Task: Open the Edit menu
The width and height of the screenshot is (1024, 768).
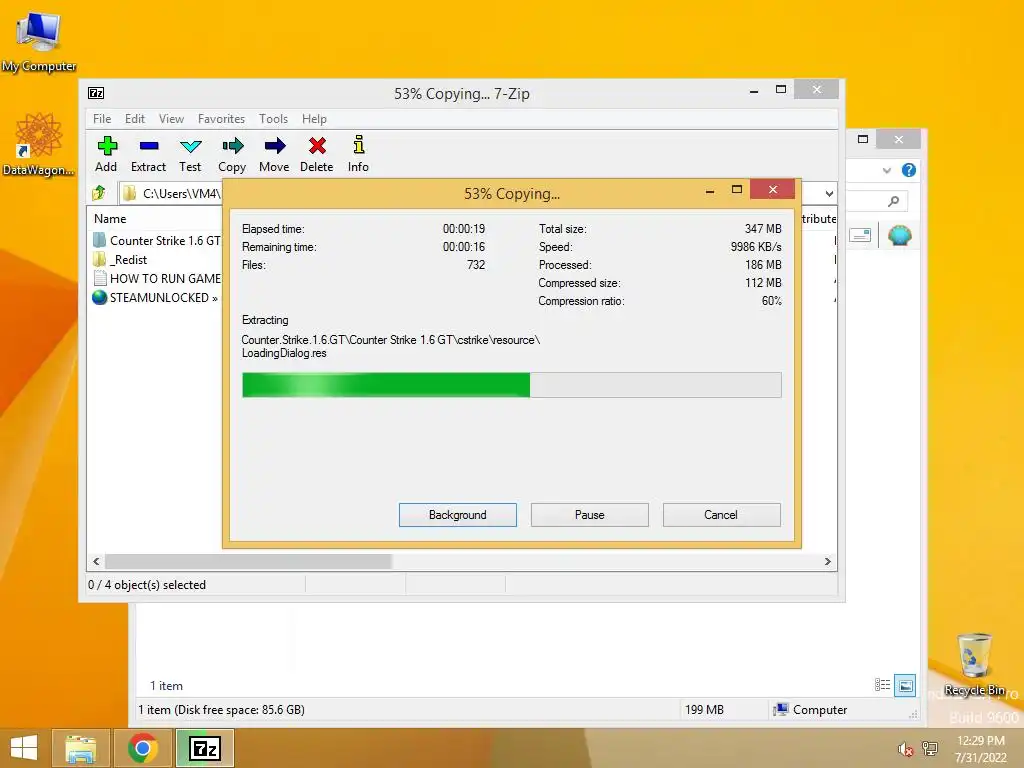Action: point(135,119)
